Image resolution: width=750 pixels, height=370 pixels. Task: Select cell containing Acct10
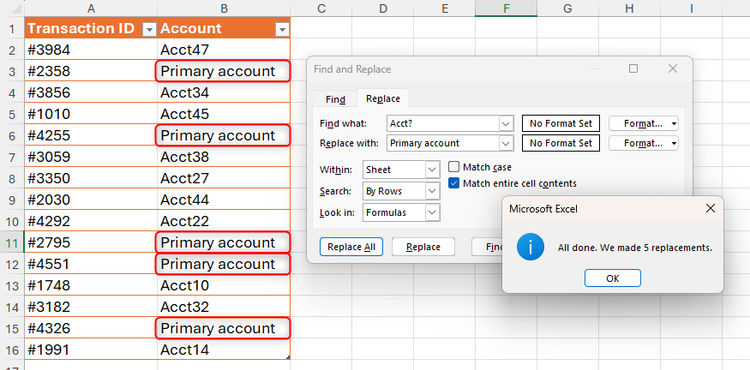pos(224,285)
